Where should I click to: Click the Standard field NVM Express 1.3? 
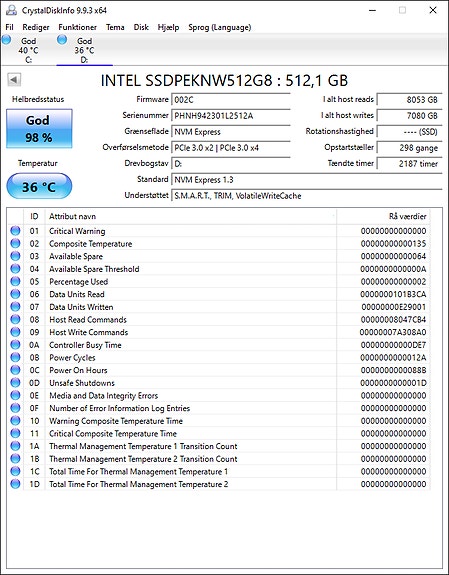pyautogui.click(x=307, y=180)
